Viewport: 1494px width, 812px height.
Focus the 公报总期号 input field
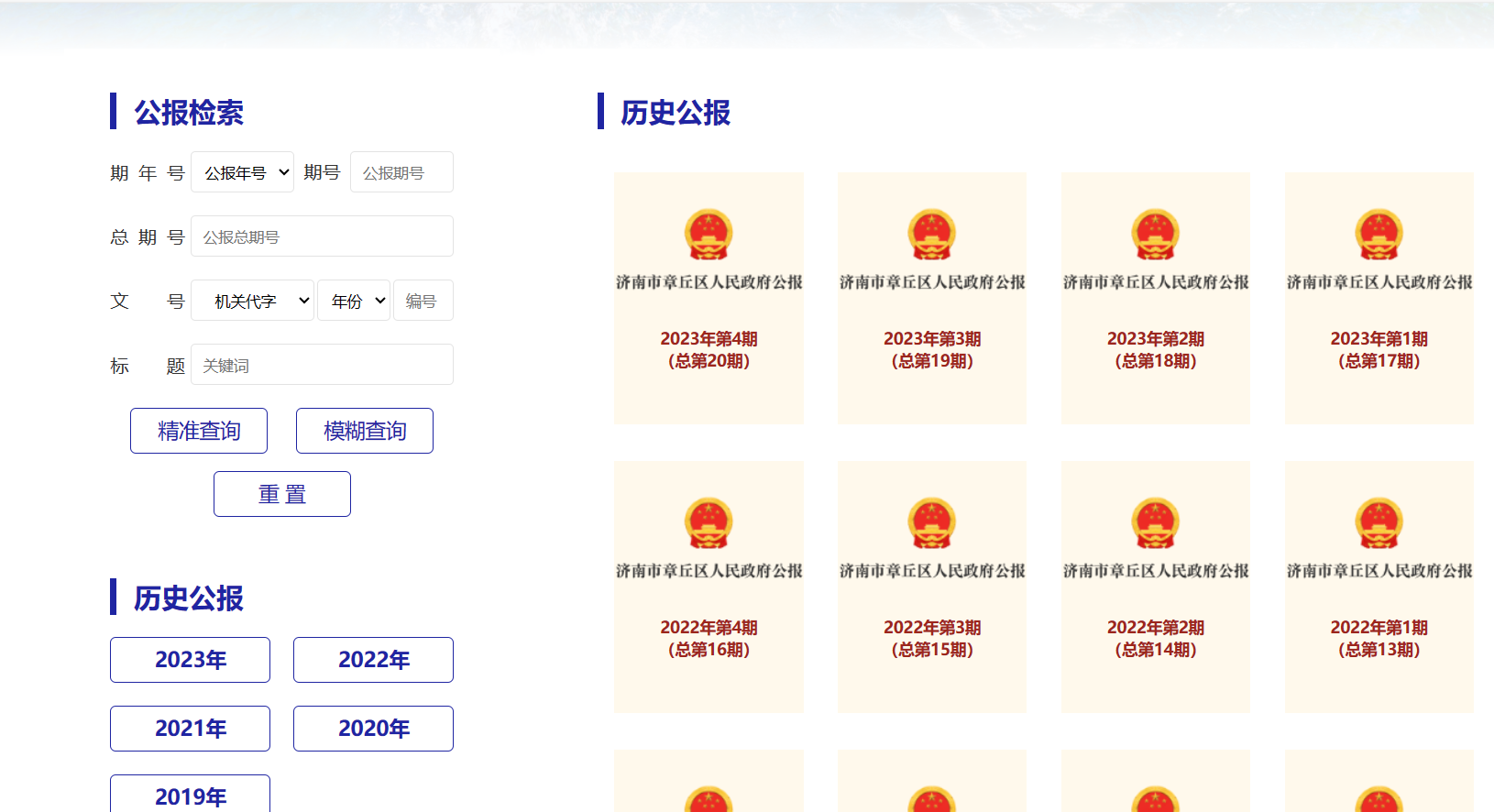tap(322, 236)
